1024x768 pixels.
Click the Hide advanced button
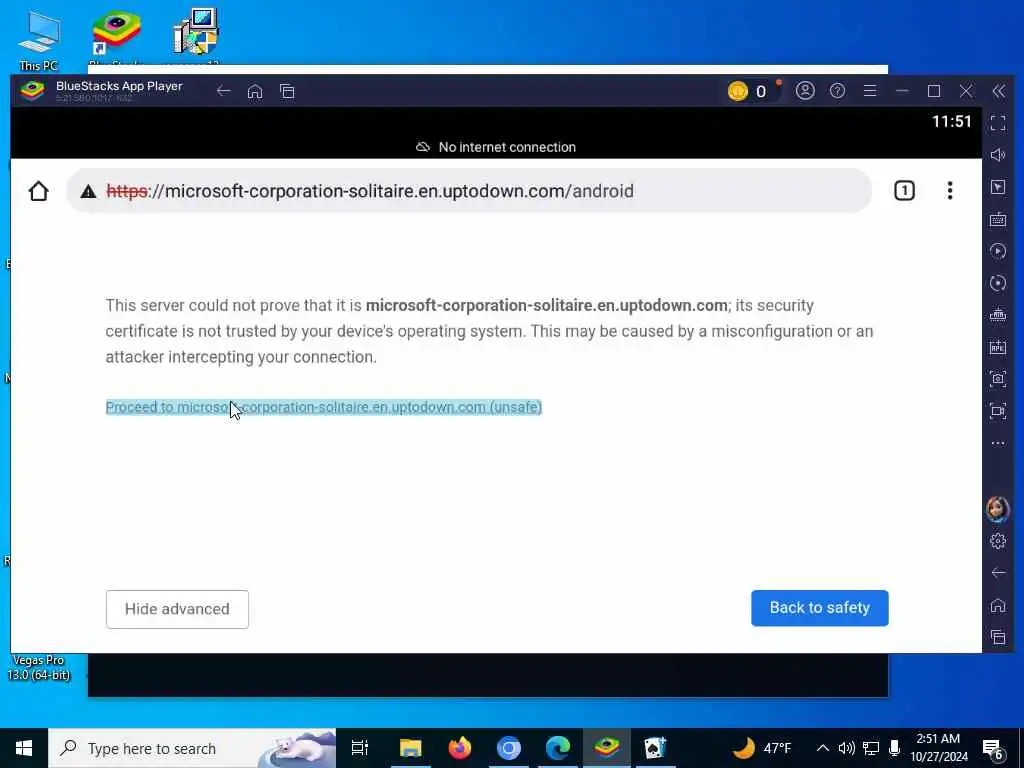[x=177, y=609]
